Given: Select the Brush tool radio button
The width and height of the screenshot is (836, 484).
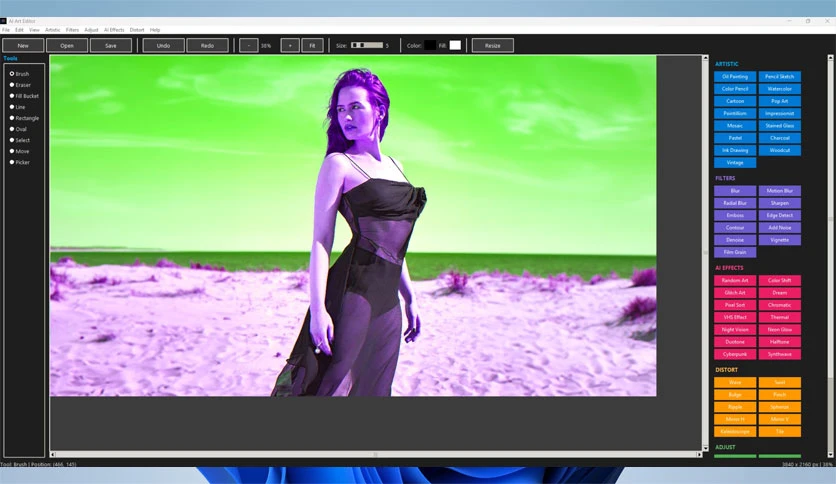Looking at the screenshot, I should (x=12, y=74).
